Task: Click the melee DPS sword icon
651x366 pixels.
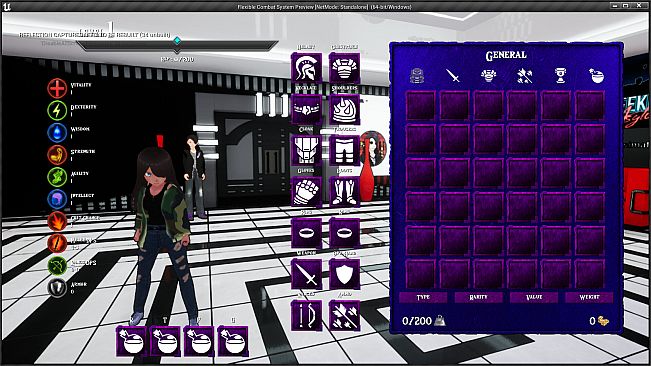Action: pyautogui.click(x=57, y=243)
